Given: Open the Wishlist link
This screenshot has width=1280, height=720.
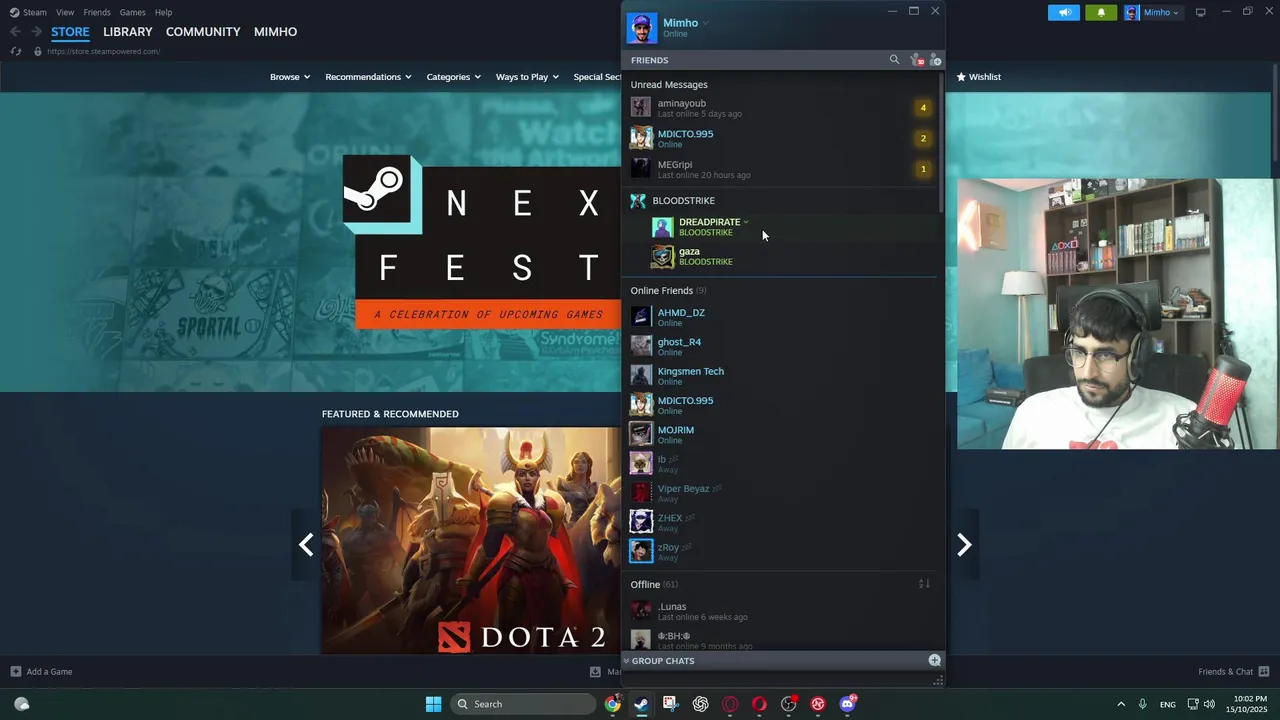Looking at the screenshot, I should tap(979, 77).
